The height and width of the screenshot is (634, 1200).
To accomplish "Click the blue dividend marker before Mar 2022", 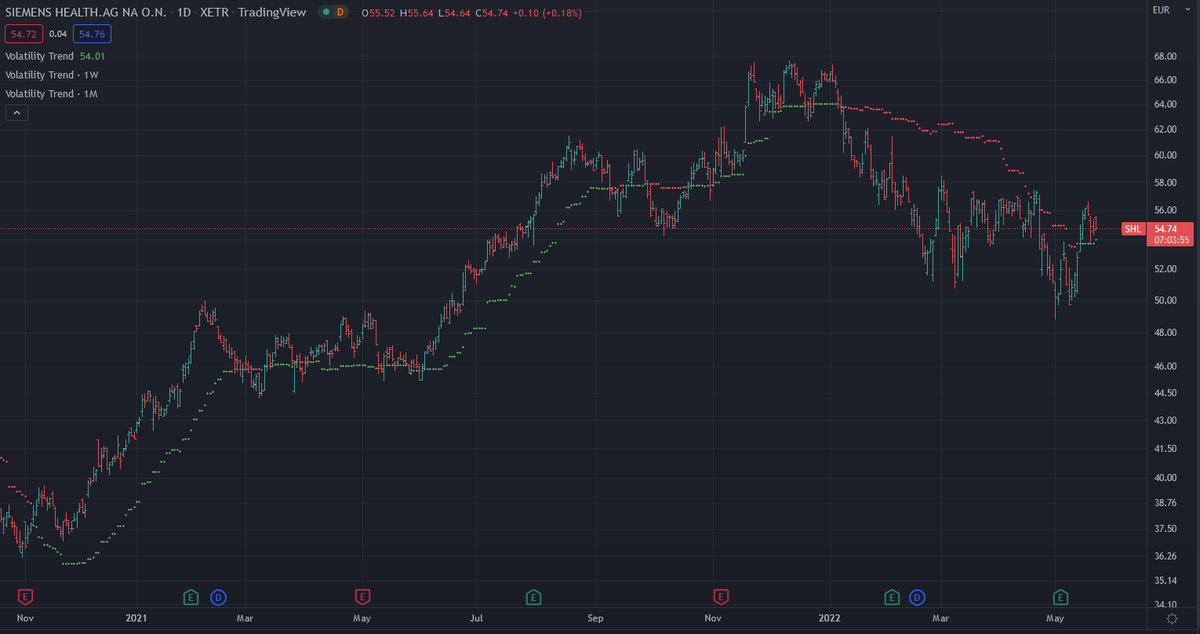I will pos(918,597).
